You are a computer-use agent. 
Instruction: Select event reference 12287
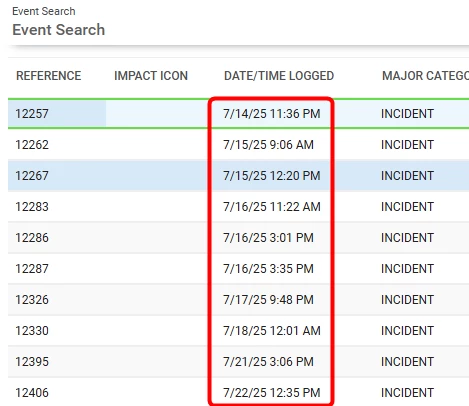pyautogui.click(x=32, y=269)
